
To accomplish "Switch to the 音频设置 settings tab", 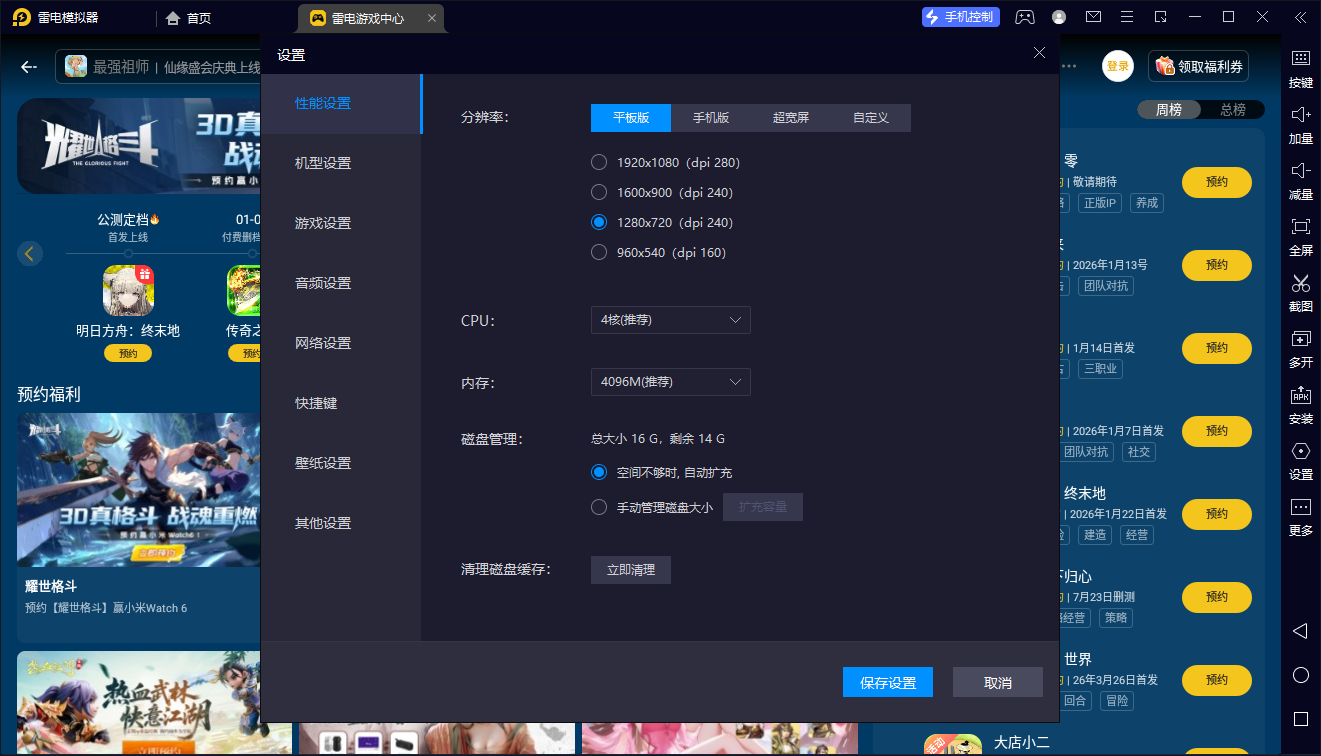I will [341, 283].
